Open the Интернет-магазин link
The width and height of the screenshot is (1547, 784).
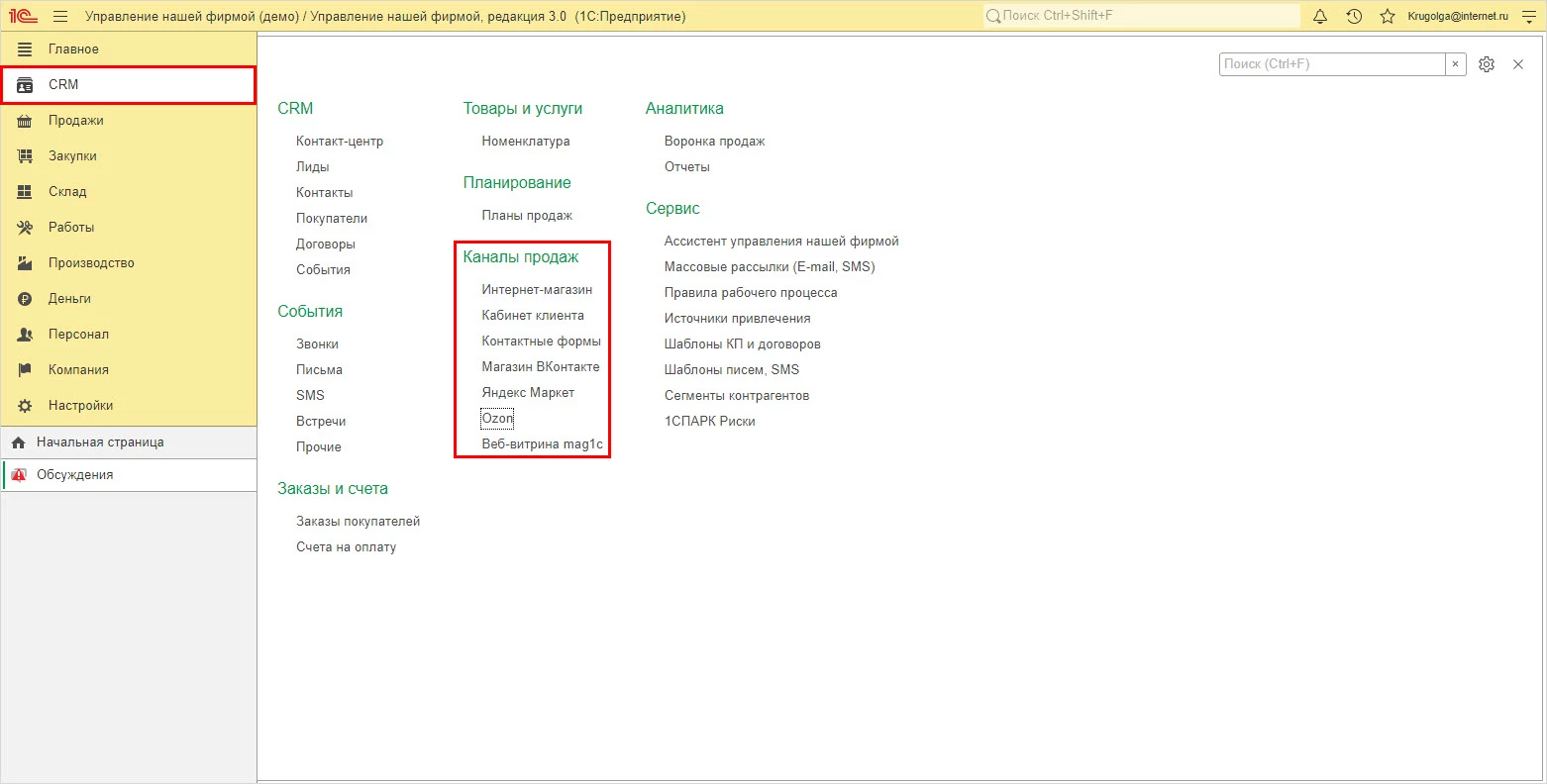(537, 290)
